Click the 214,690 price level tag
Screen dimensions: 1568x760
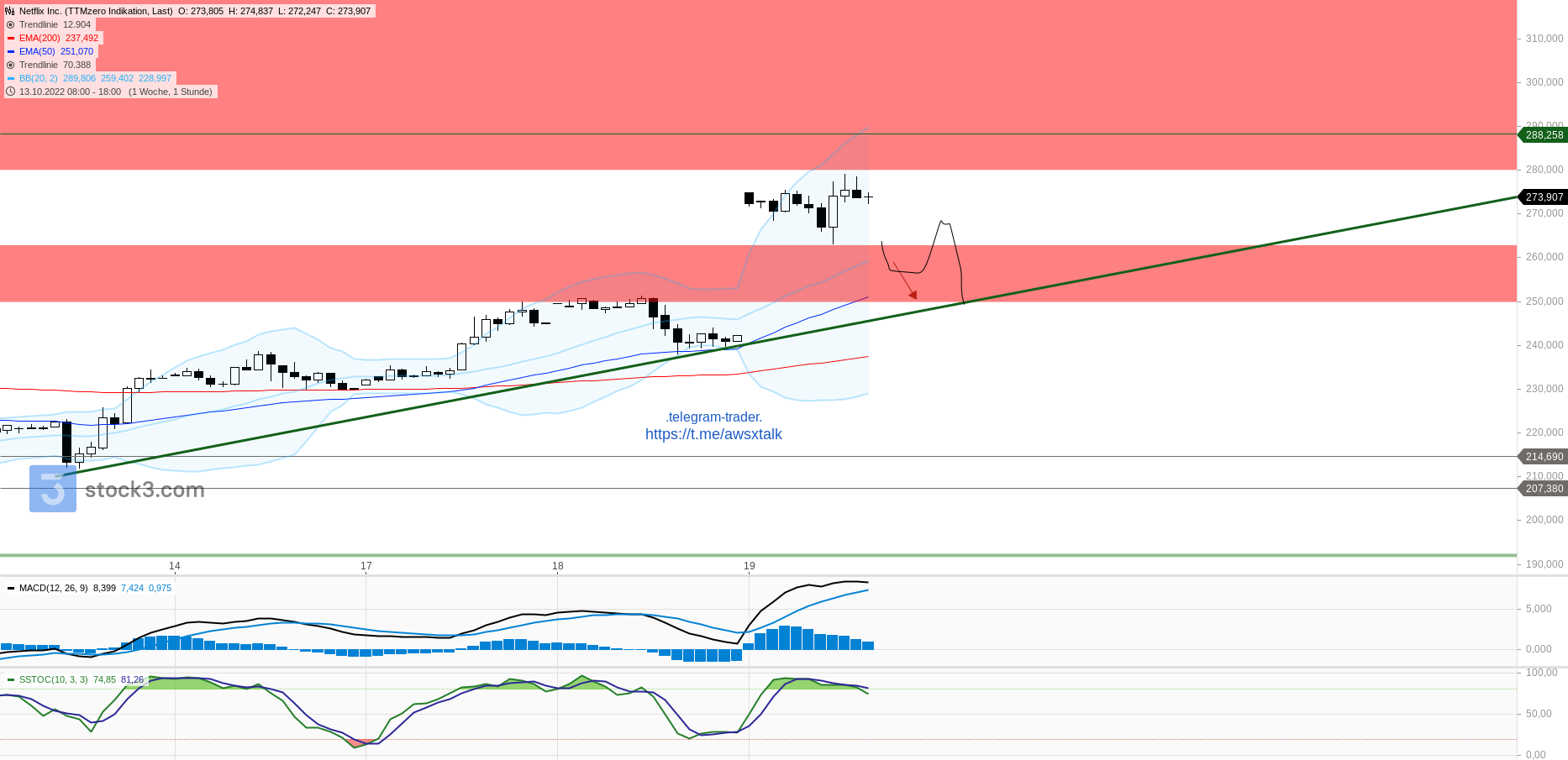click(1544, 456)
